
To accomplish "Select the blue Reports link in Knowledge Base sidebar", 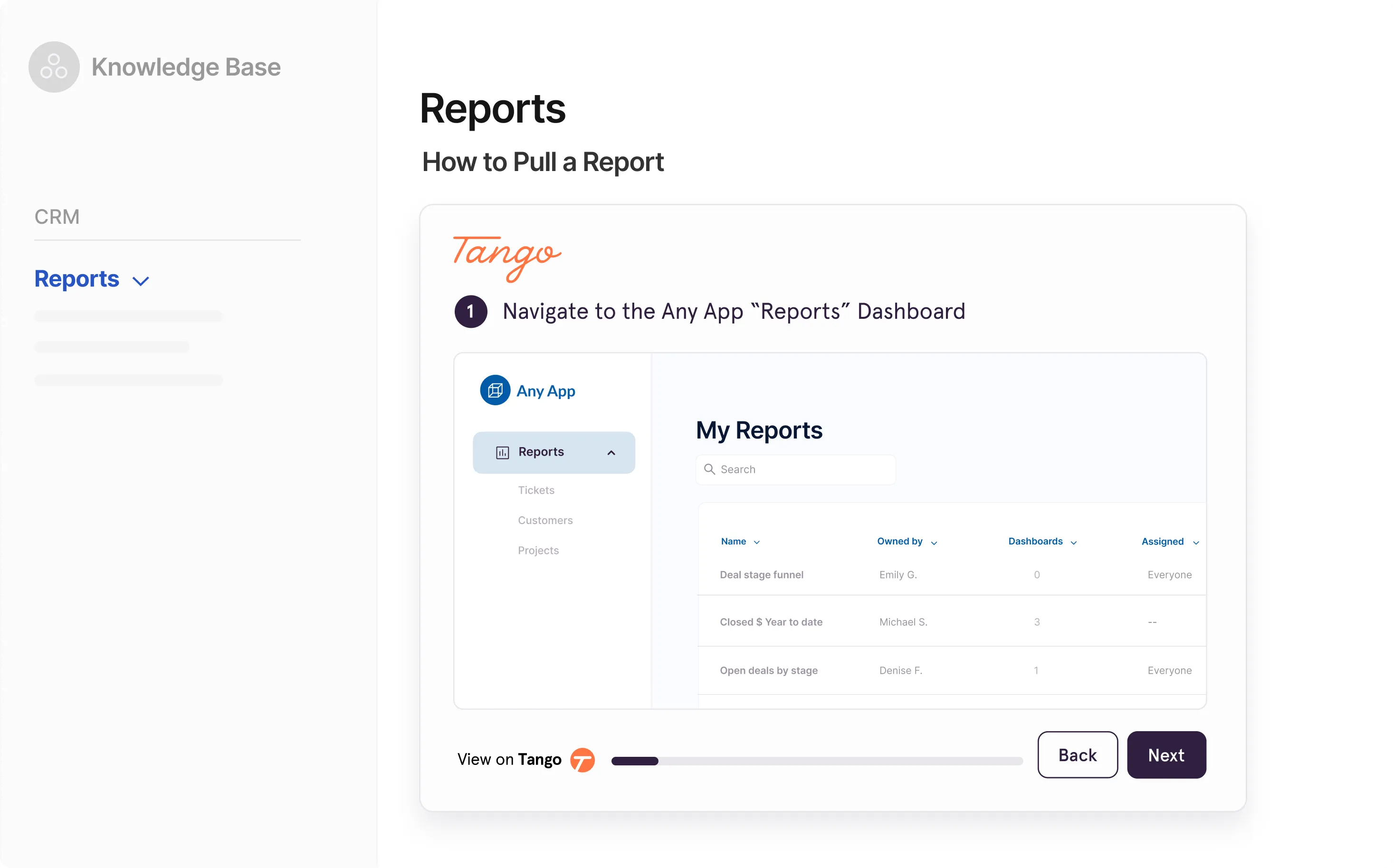I will click(77, 279).
